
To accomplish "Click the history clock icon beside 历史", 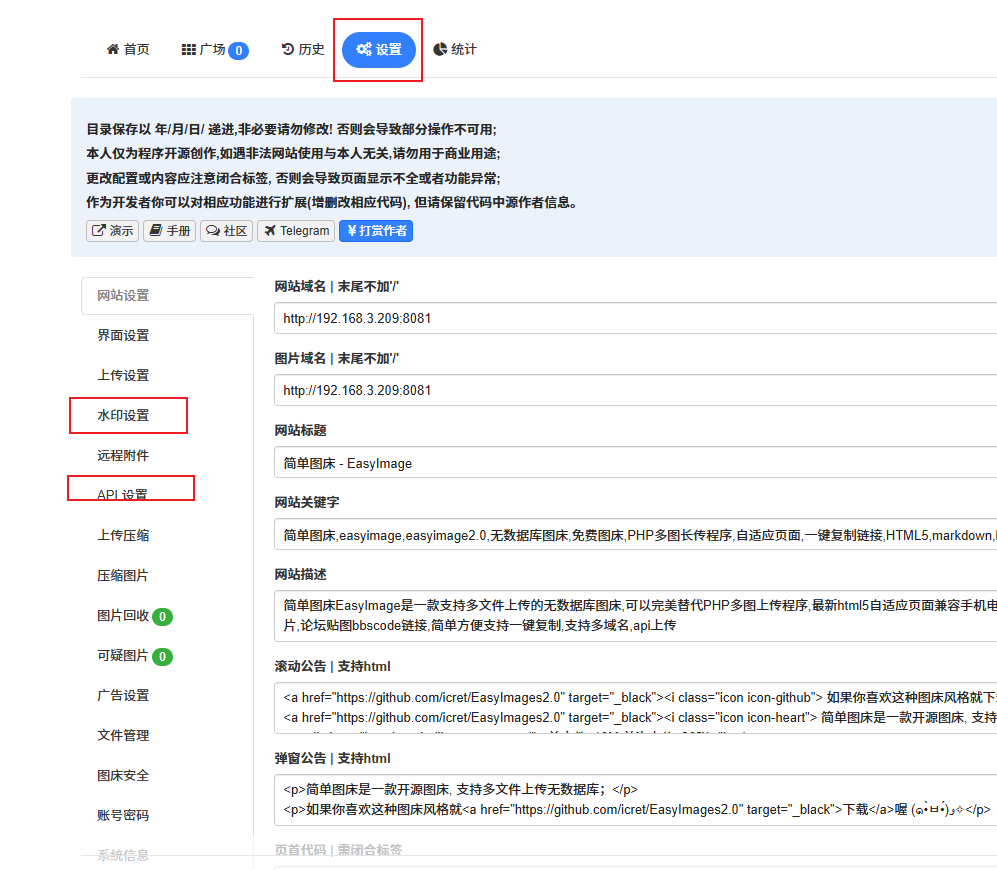I will pyautogui.click(x=288, y=49).
